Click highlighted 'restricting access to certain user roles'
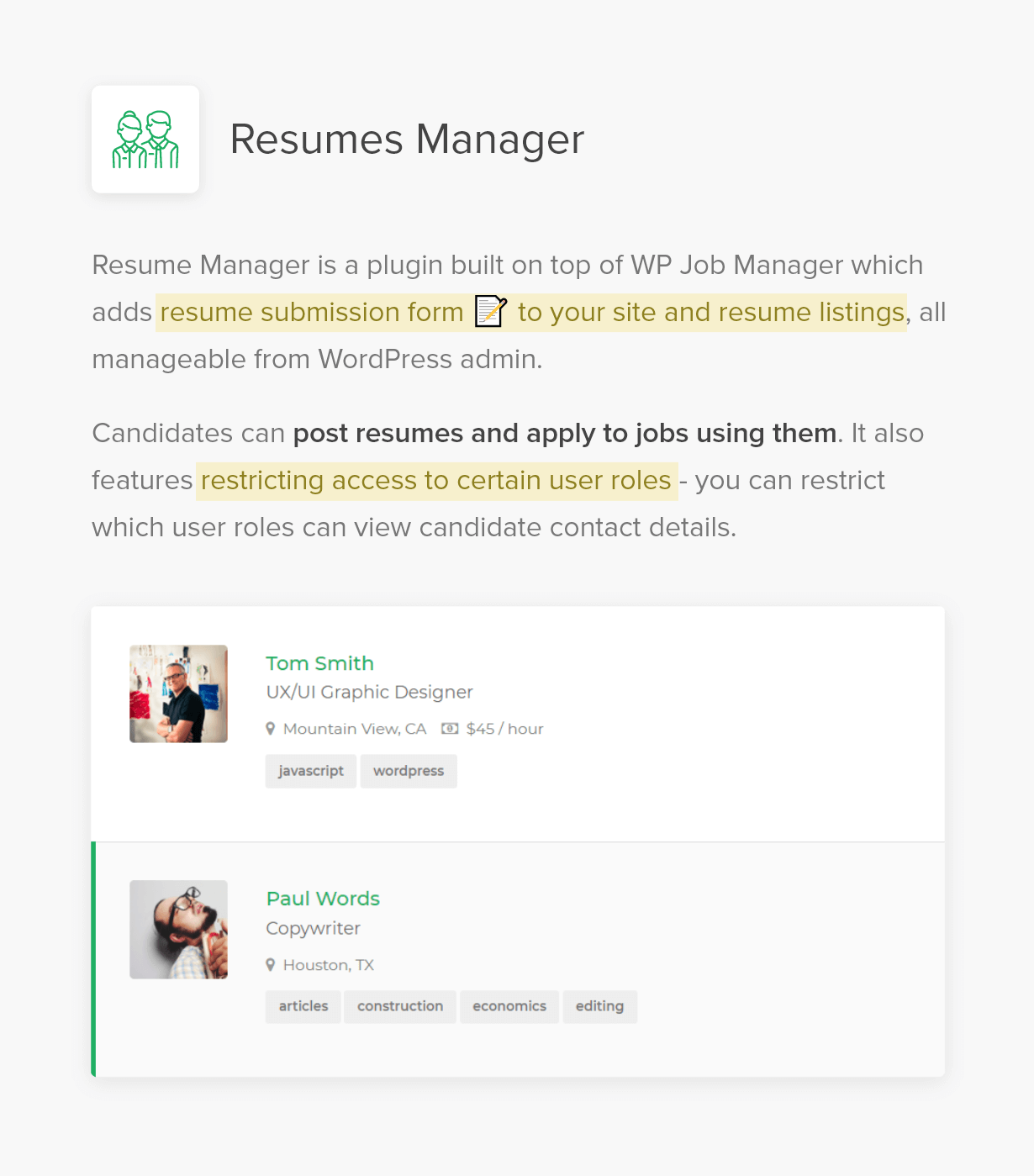Viewport: 1034px width, 1176px height. coord(436,481)
